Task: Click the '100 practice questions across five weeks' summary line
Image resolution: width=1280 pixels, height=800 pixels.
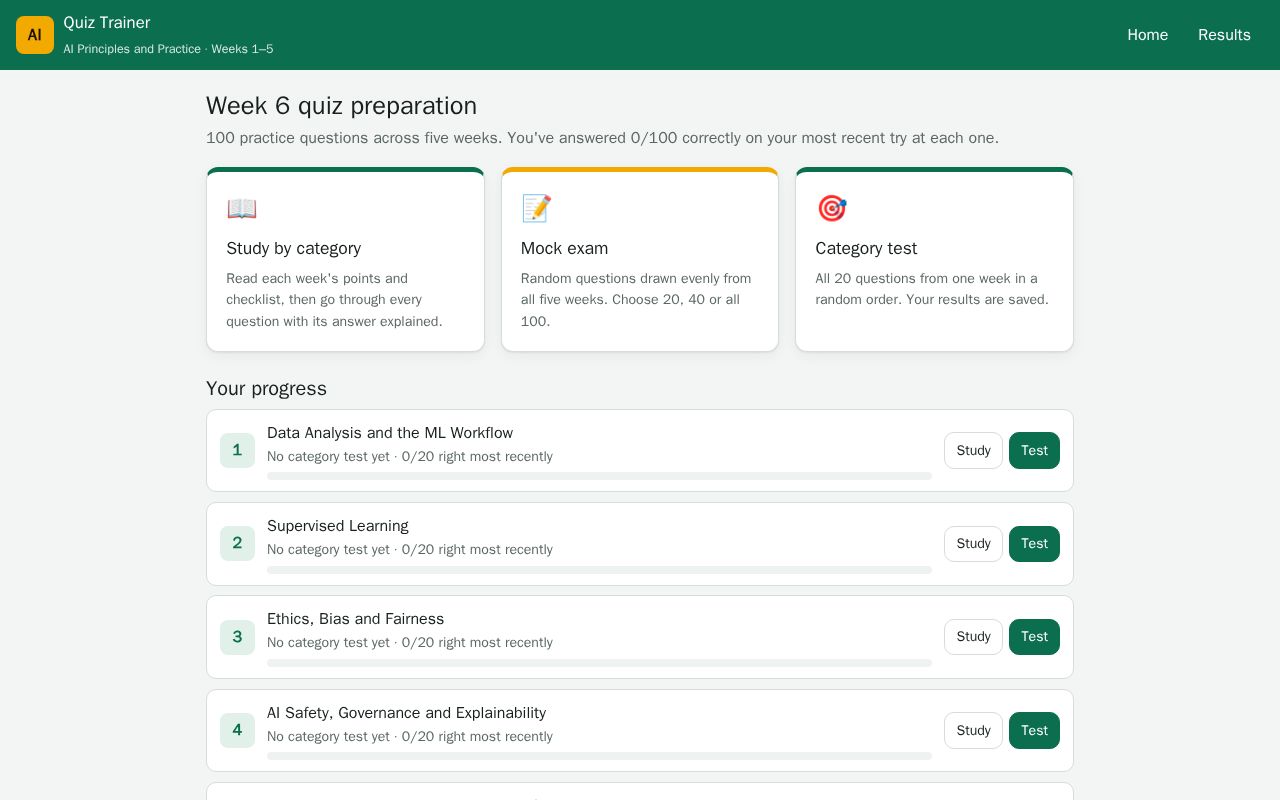Action: click(x=602, y=138)
